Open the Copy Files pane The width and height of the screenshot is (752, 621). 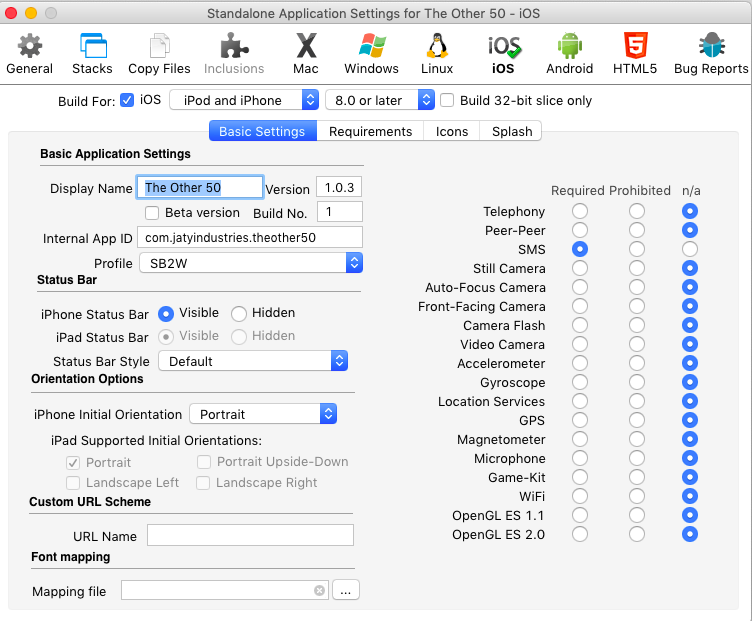(x=159, y=53)
